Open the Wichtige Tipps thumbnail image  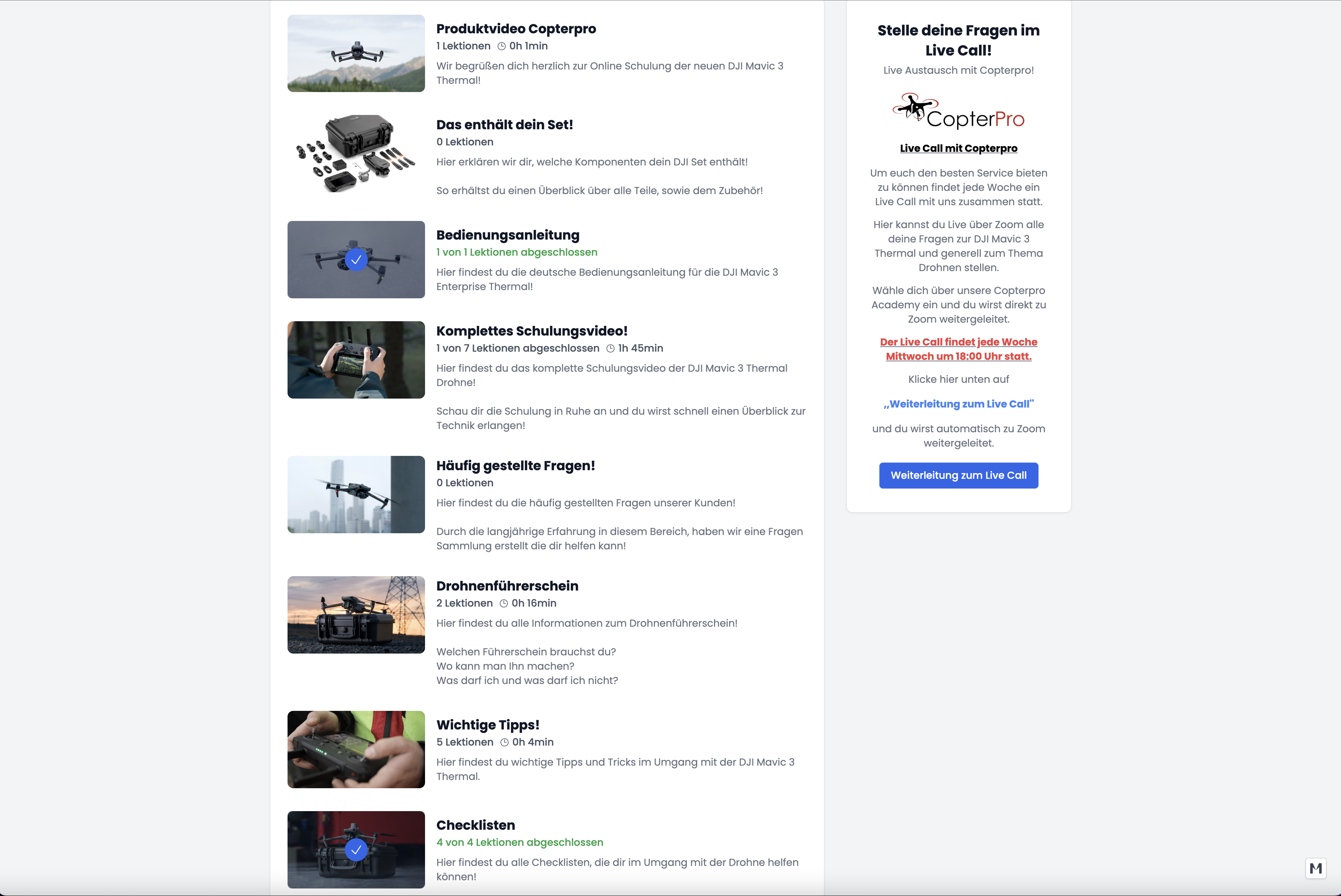(x=356, y=749)
